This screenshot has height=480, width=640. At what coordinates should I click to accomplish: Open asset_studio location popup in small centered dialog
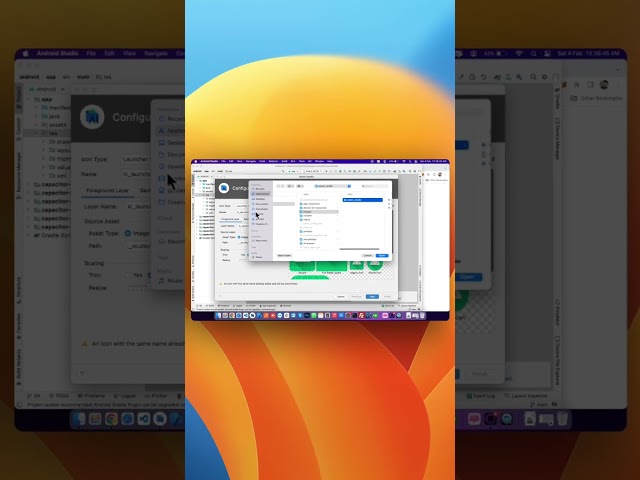[x=333, y=186]
